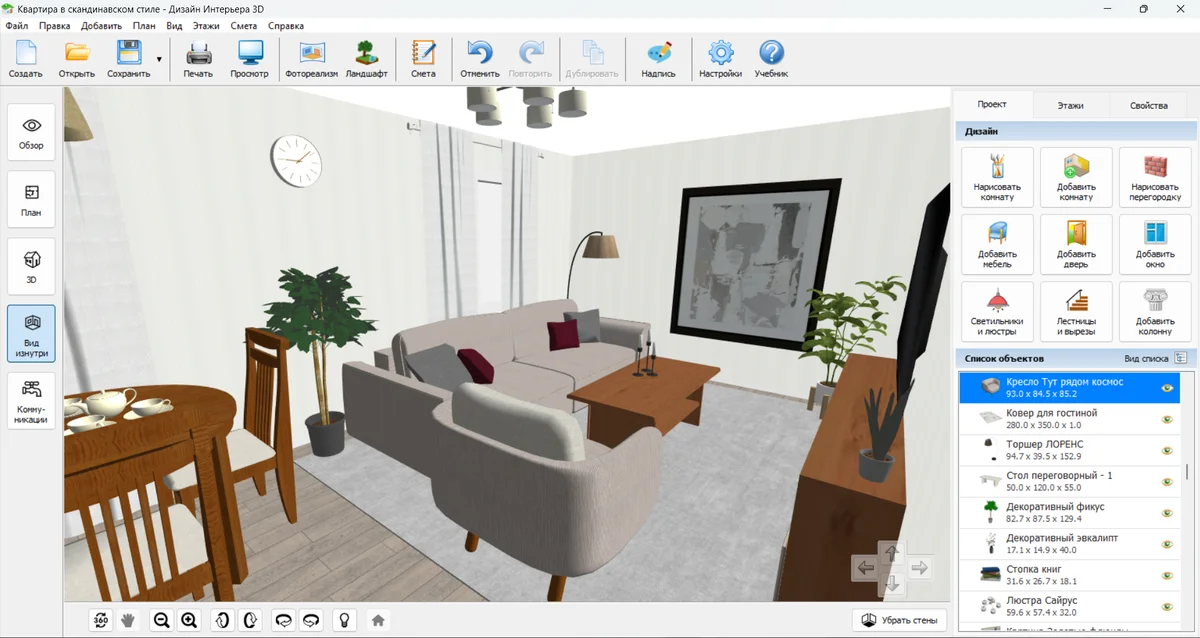Image resolution: width=1200 pixels, height=638 pixels.
Task: Open the Правка menu
Action: (54, 26)
